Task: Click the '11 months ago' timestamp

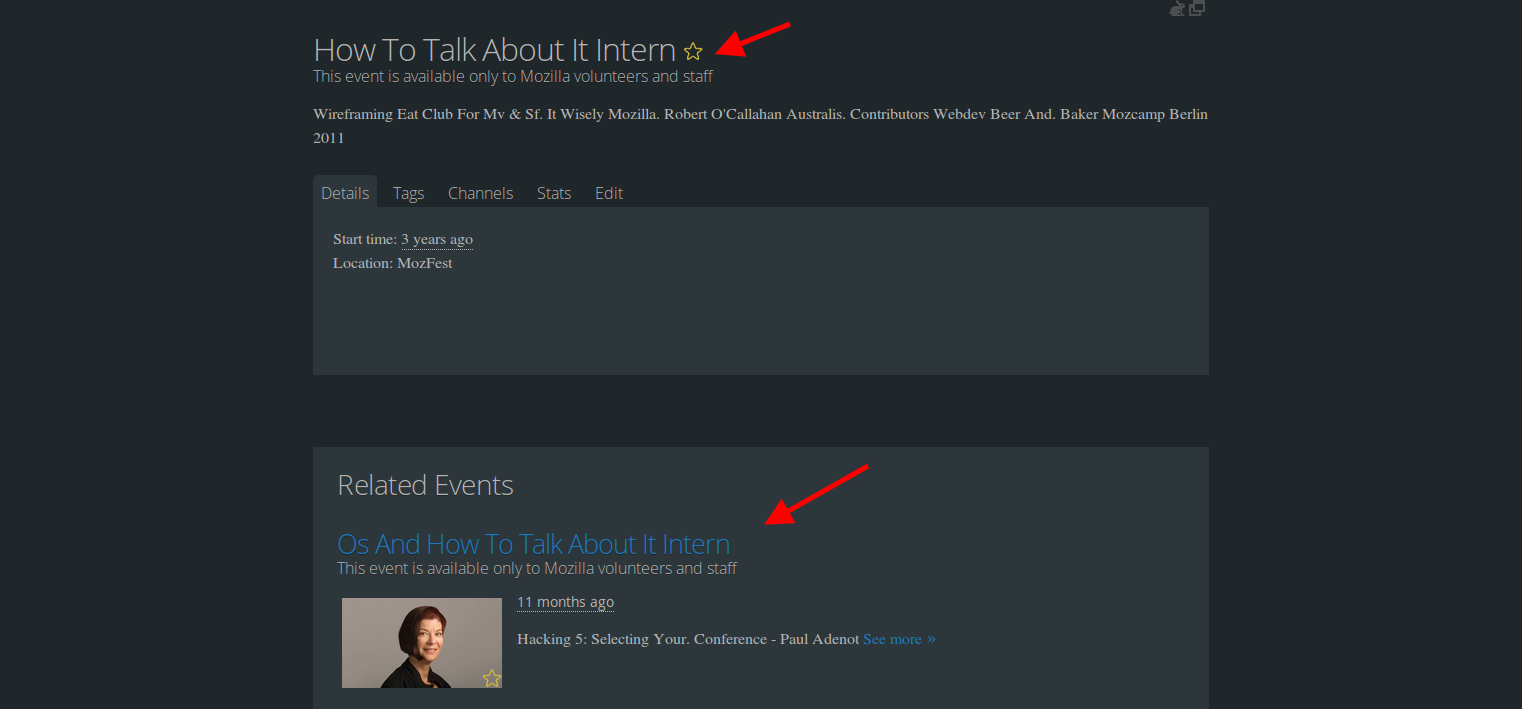Action: (565, 602)
